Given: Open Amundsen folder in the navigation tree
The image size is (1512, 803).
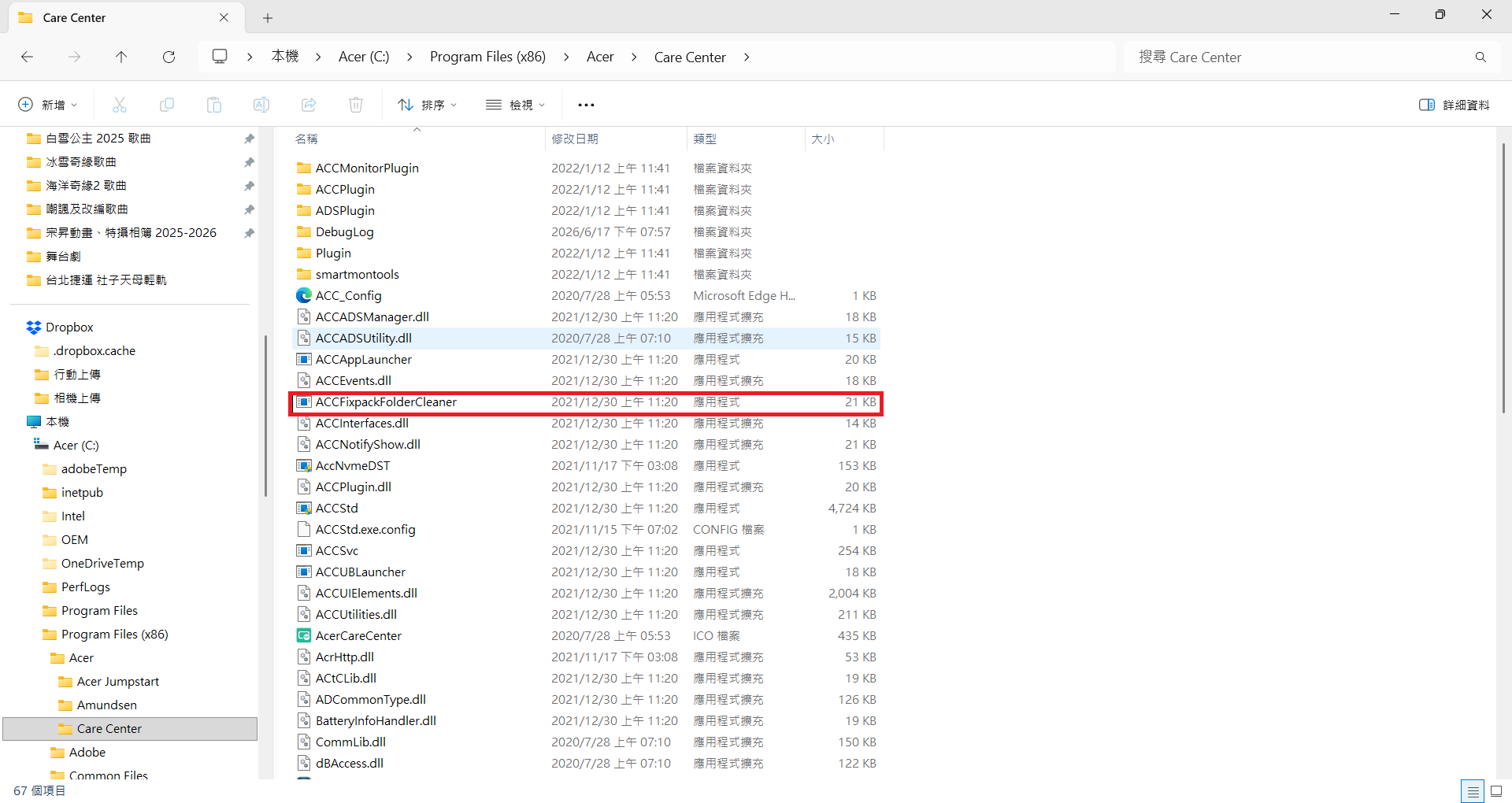Looking at the screenshot, I should tap(107, 705).
